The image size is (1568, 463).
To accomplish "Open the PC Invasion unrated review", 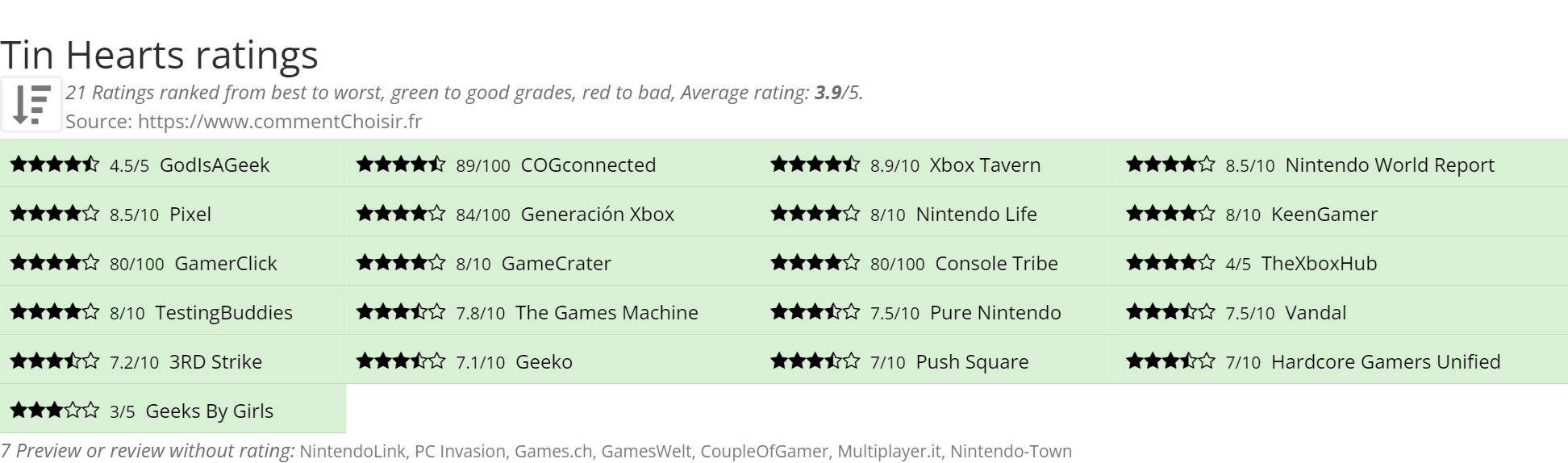I will (460, 451).
